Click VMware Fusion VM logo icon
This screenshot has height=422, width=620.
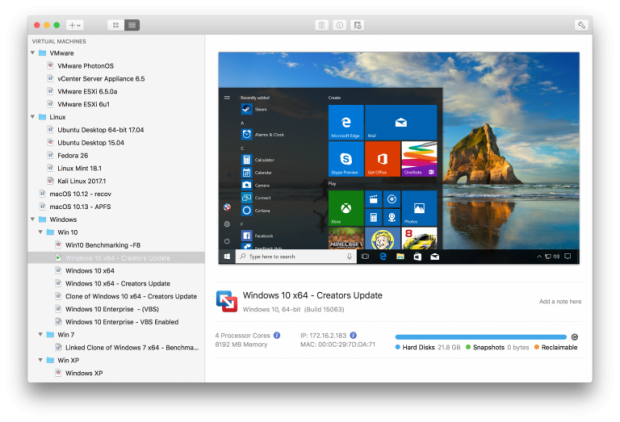pos(227,301)
